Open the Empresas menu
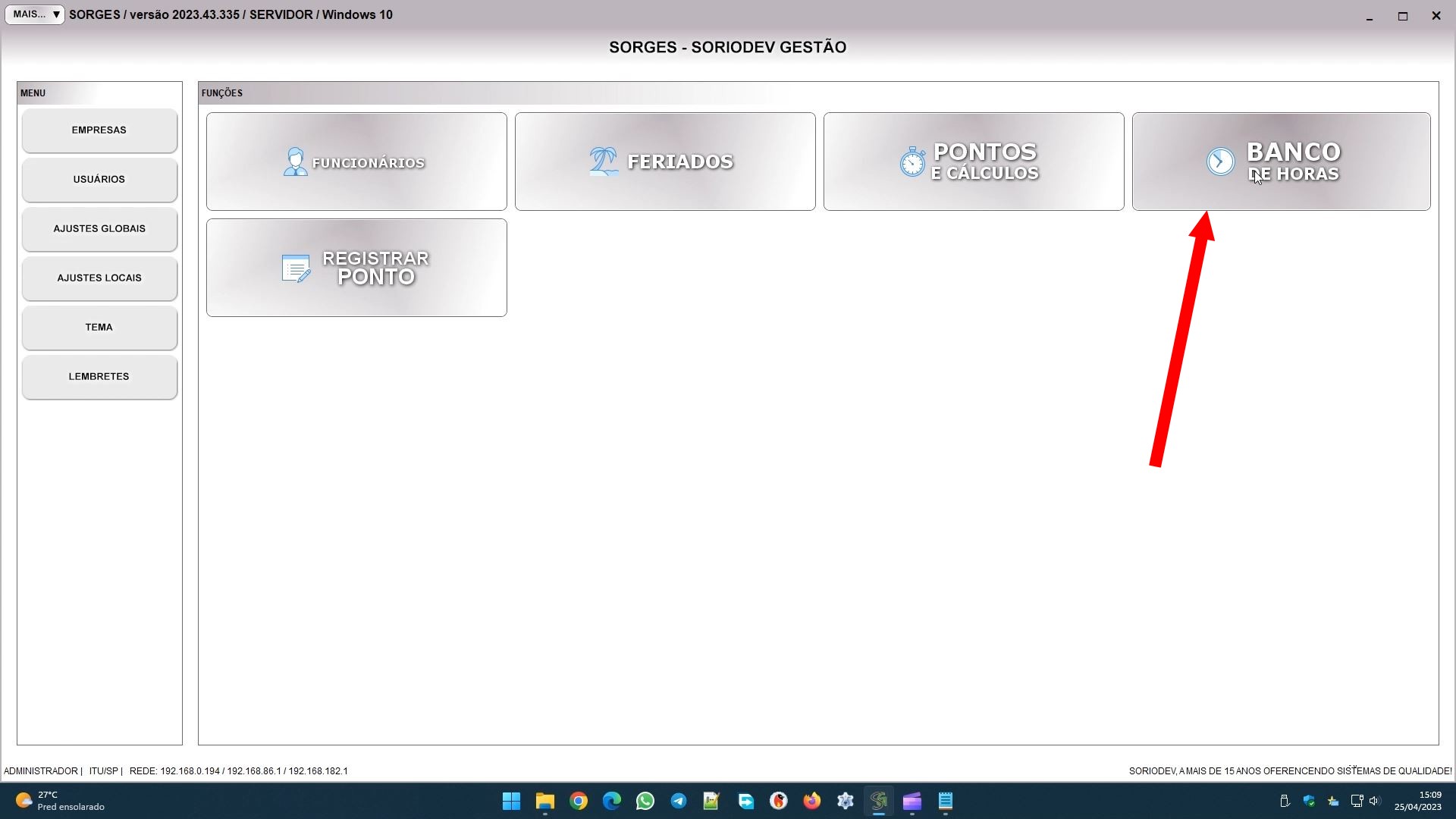The width and height of the screenshot is (1456, 819). point(99,130)
